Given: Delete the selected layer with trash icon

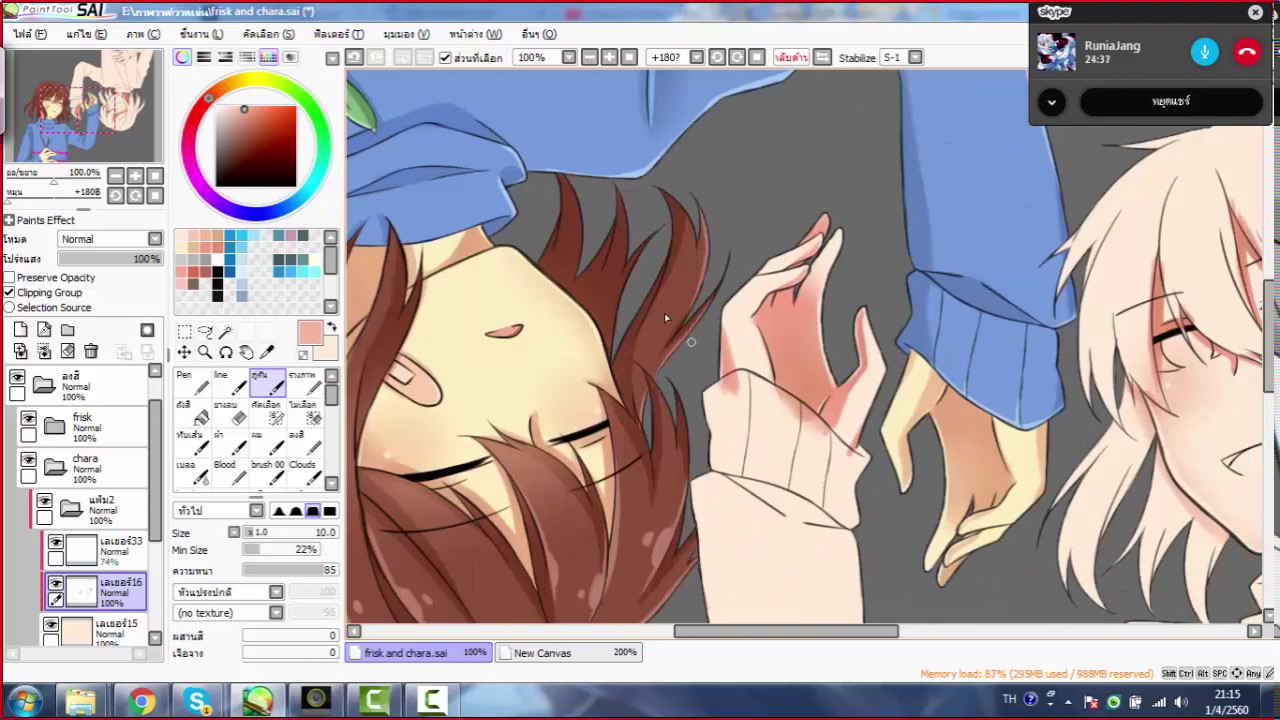Looking at the screenshot, I should (x=91, y=351).
